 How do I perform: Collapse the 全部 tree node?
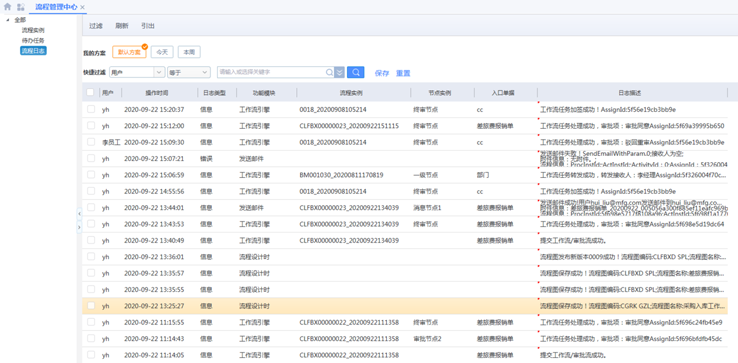point(7,20)
